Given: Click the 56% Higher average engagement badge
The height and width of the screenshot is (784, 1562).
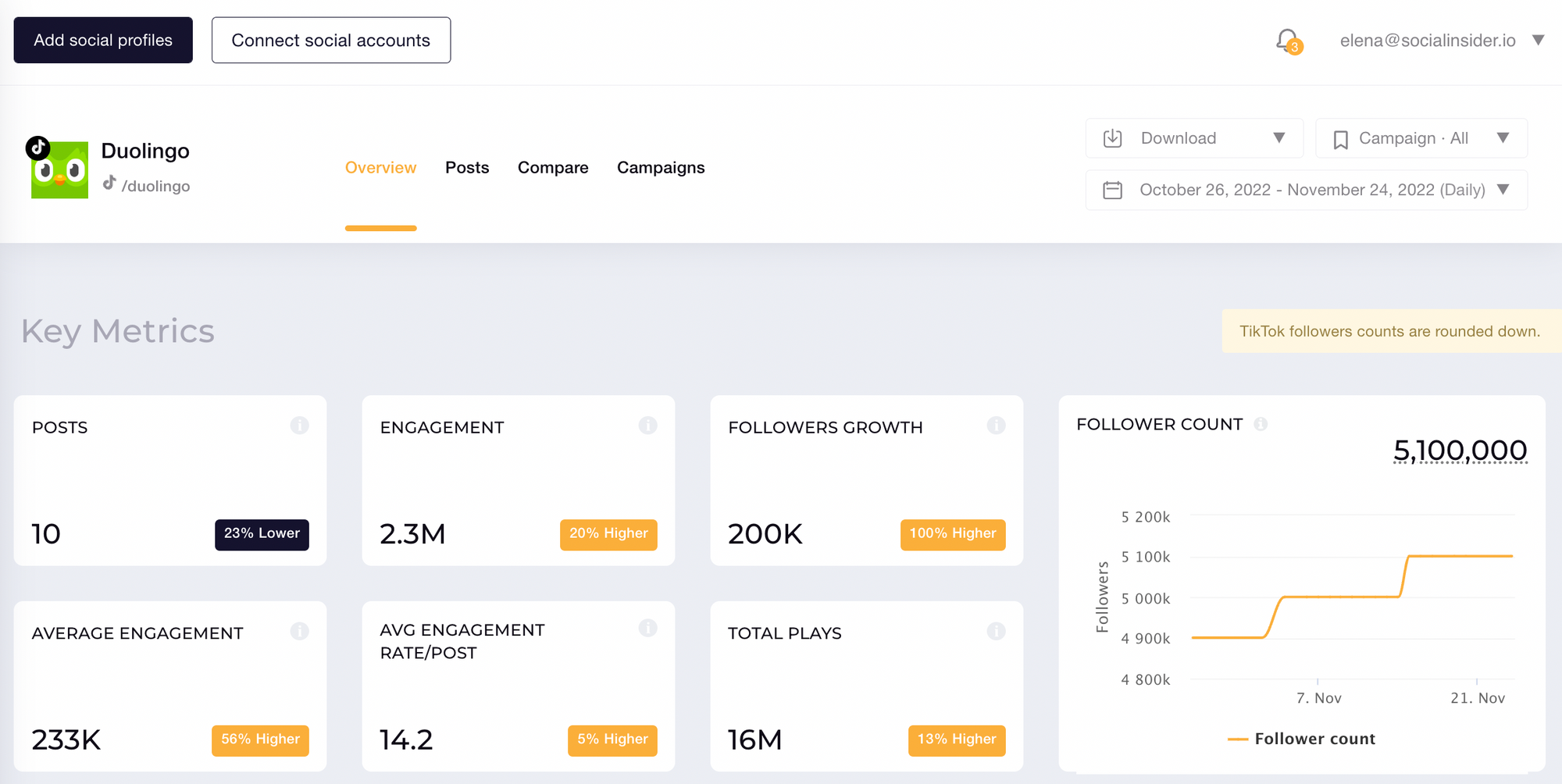Looking at the screenshot, I should coord(260,740).
